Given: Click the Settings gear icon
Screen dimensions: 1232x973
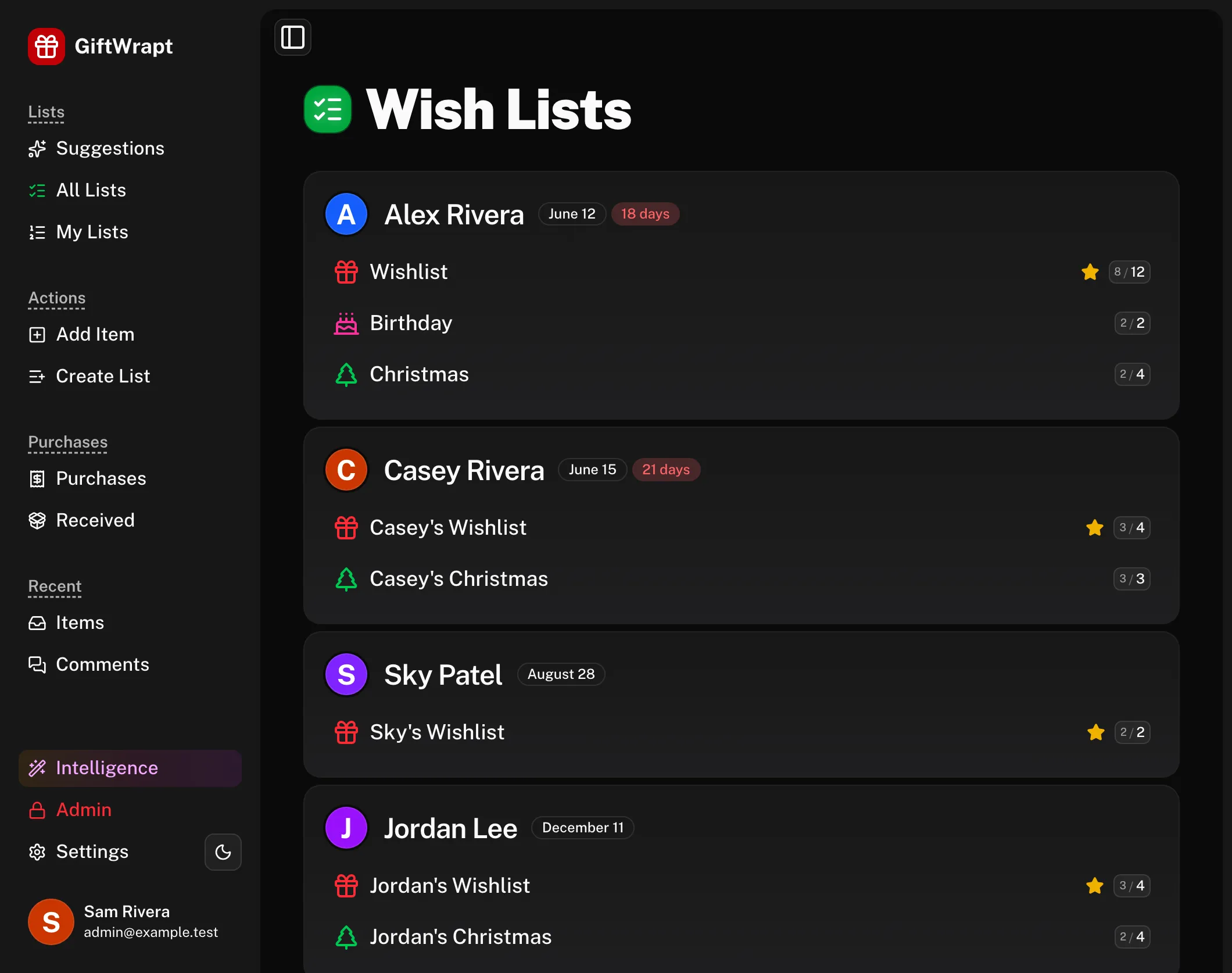Looking at the screenshot, I should coord(37,852).
